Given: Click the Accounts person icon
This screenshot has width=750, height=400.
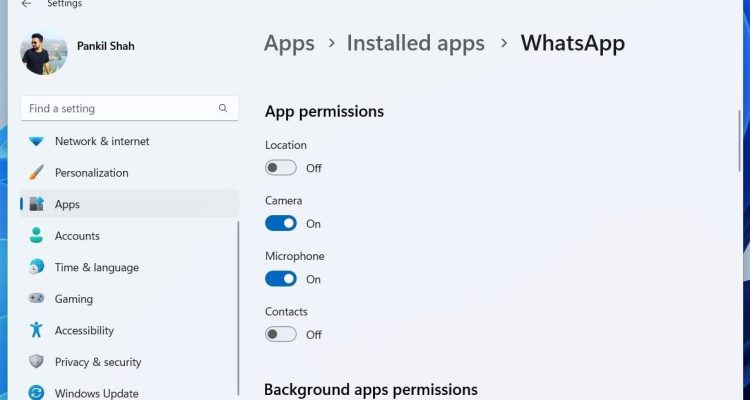Looking at the screenshot, I should click(x=36, y=235).
